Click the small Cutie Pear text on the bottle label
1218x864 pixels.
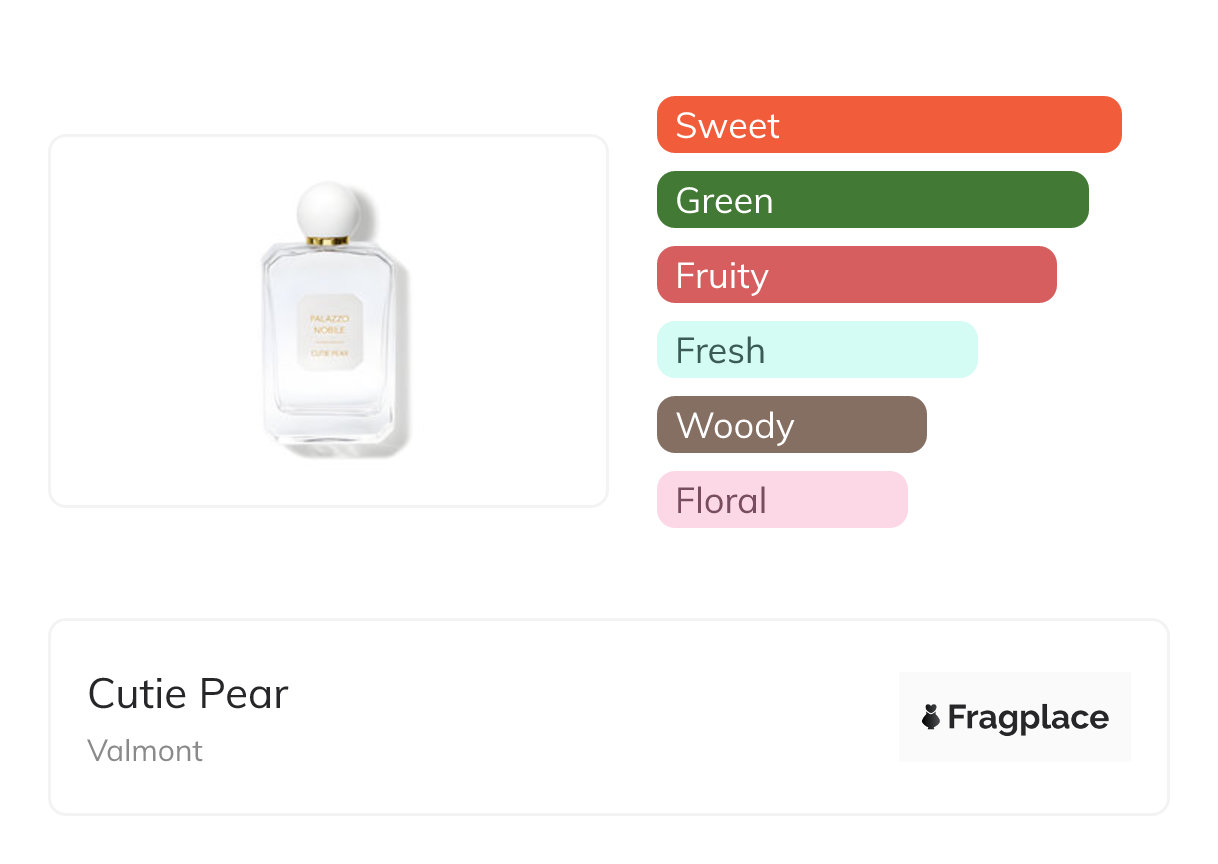[x=329, y=353]
